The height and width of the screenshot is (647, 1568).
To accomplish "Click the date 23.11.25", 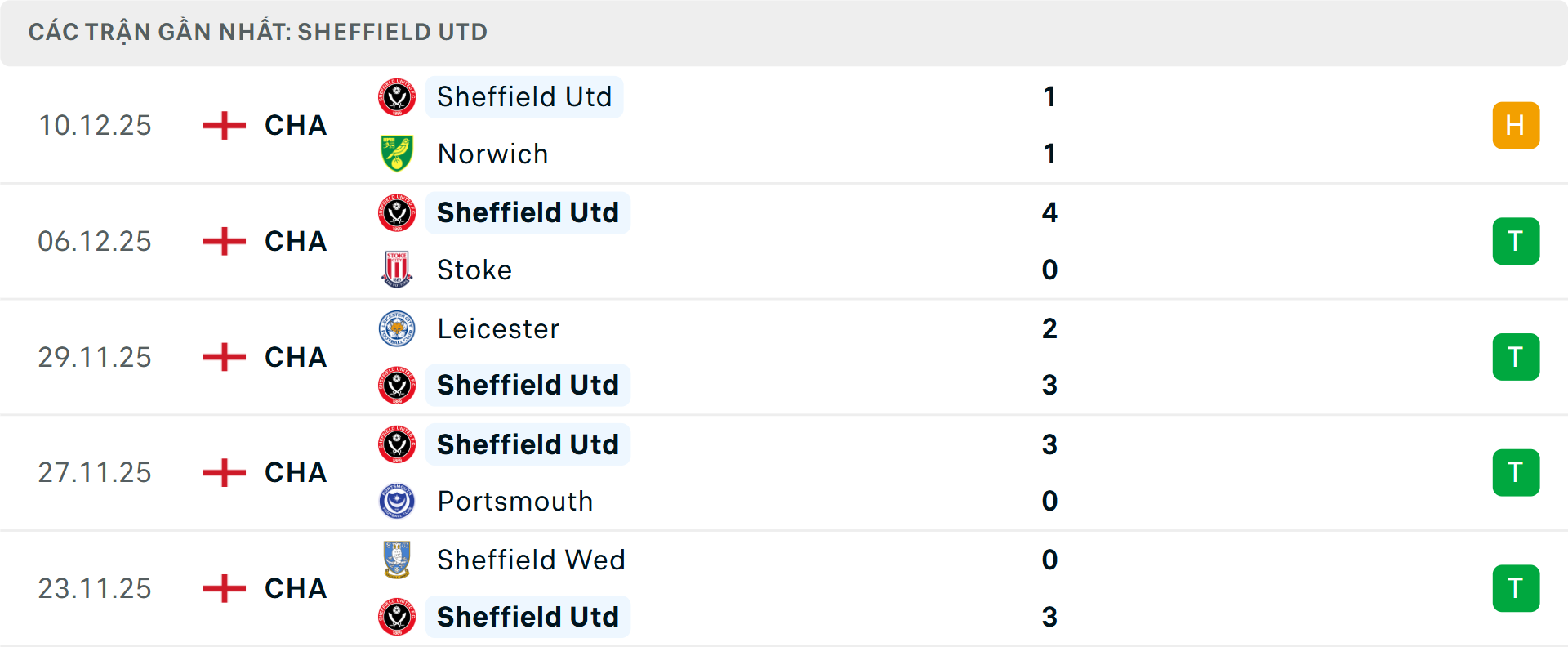I will pos(95,588).
